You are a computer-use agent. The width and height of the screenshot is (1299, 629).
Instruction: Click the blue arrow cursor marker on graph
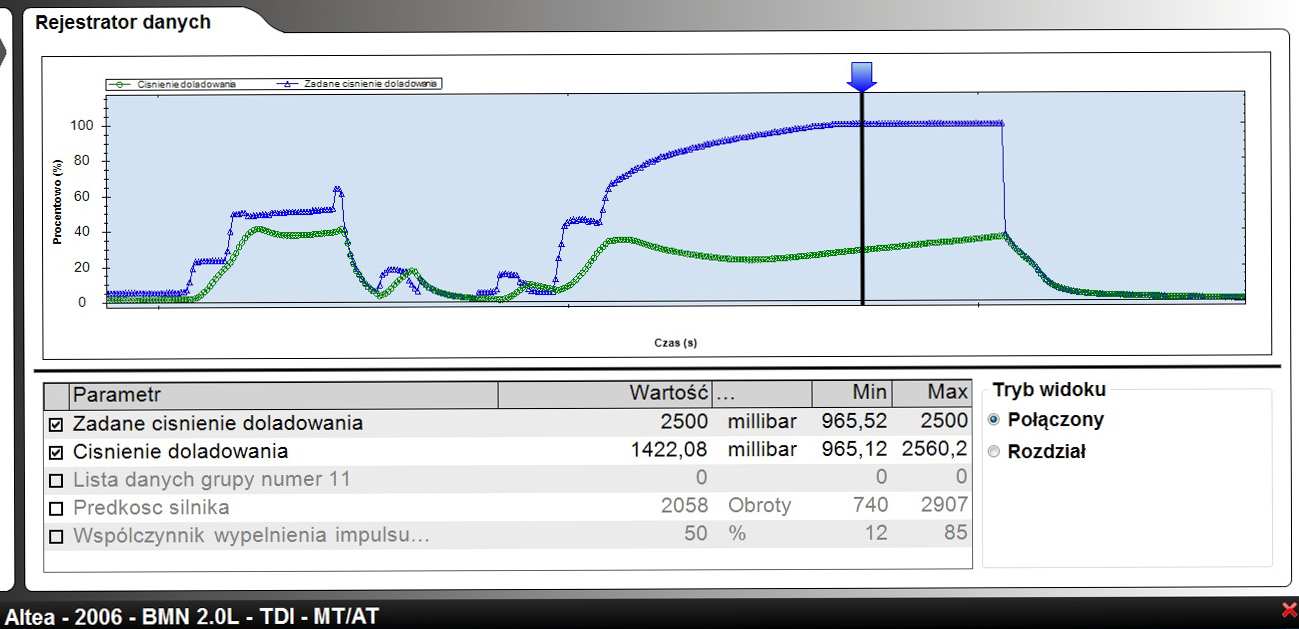pyautogui.click(x=861, y=76)
